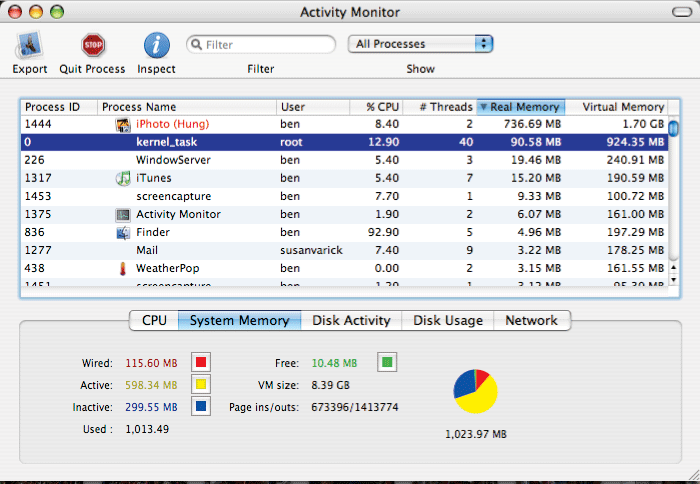
Task: Switch to the Network tab
Action: (x=531, y=321)
